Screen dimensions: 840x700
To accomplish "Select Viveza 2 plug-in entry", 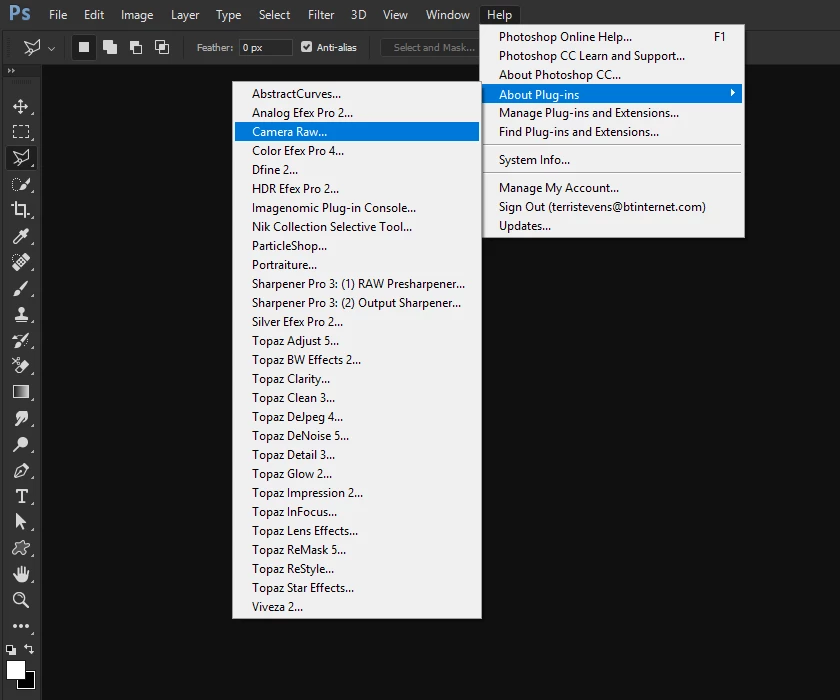I will pos(357,607).
